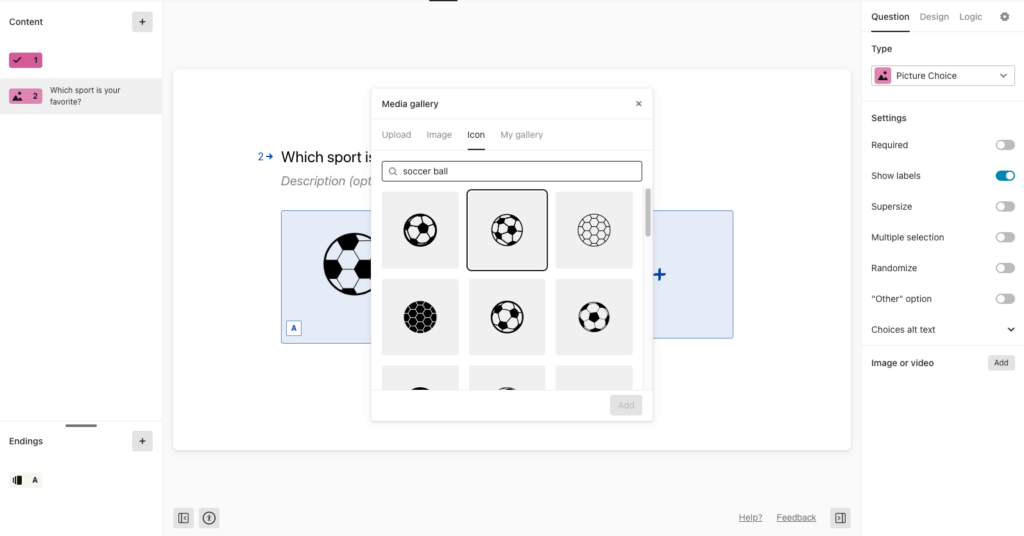Open the Feedback link
The height and width of the screenshot is (536, 1024).
(x=796, y=518)
